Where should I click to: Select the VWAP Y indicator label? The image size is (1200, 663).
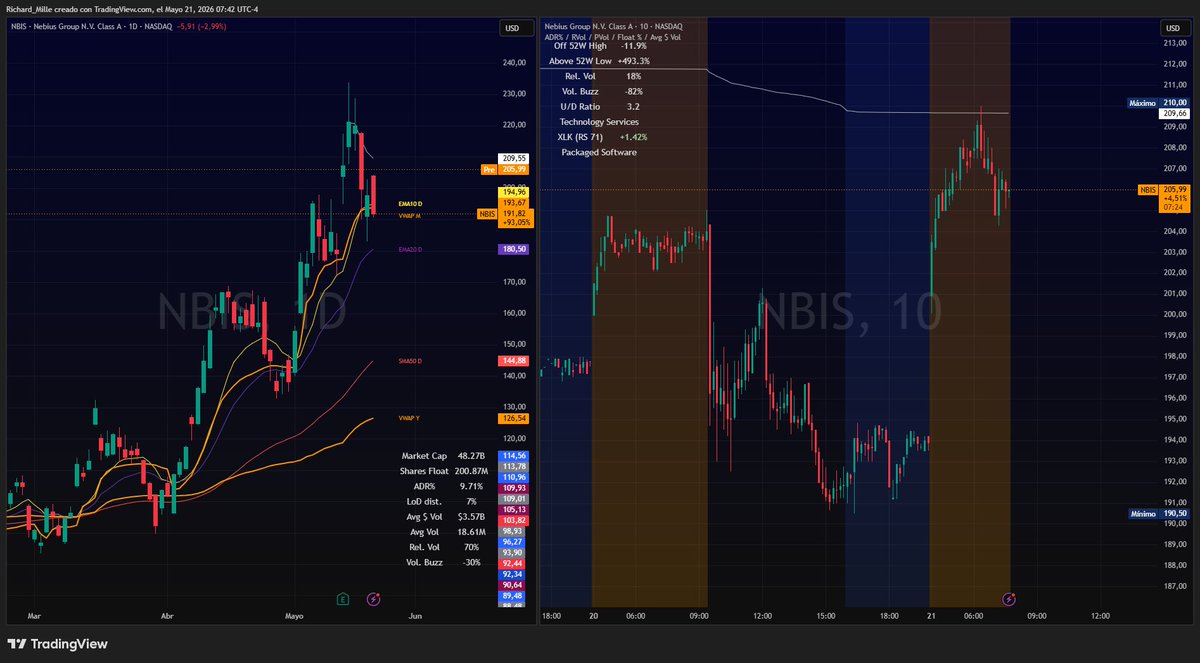pyautogui.click(x=409, y=418)
